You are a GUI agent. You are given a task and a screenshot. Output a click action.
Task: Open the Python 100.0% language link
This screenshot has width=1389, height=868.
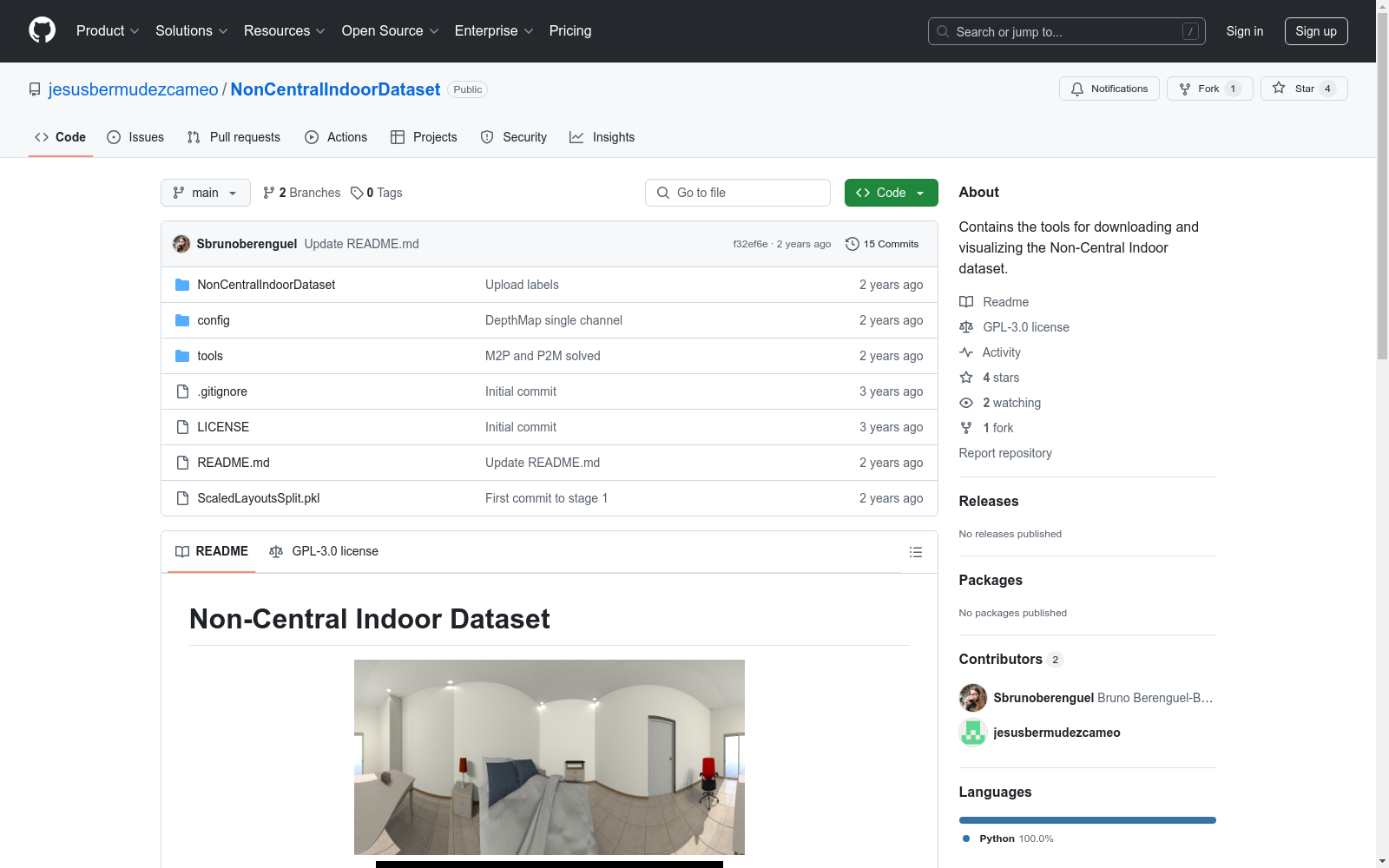1008,838
